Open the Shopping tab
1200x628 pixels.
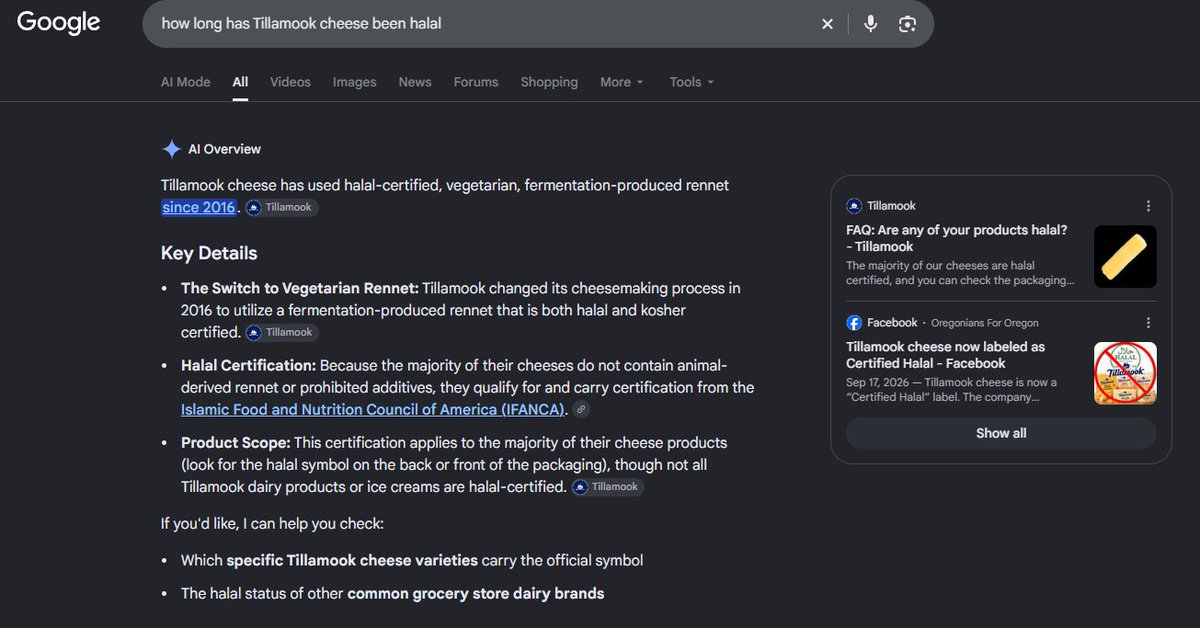[549, 82]
